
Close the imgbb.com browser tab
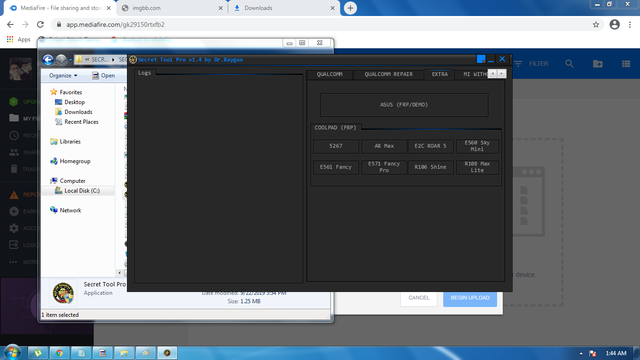point(220,8)
